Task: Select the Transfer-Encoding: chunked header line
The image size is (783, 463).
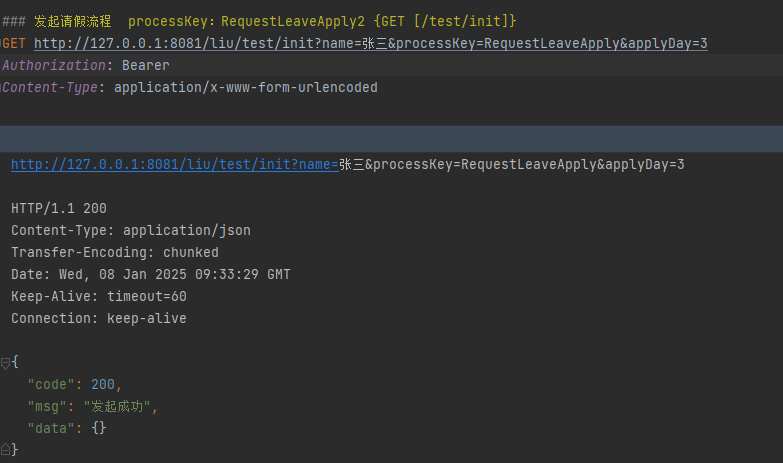Action: click(x=115, y=252)
